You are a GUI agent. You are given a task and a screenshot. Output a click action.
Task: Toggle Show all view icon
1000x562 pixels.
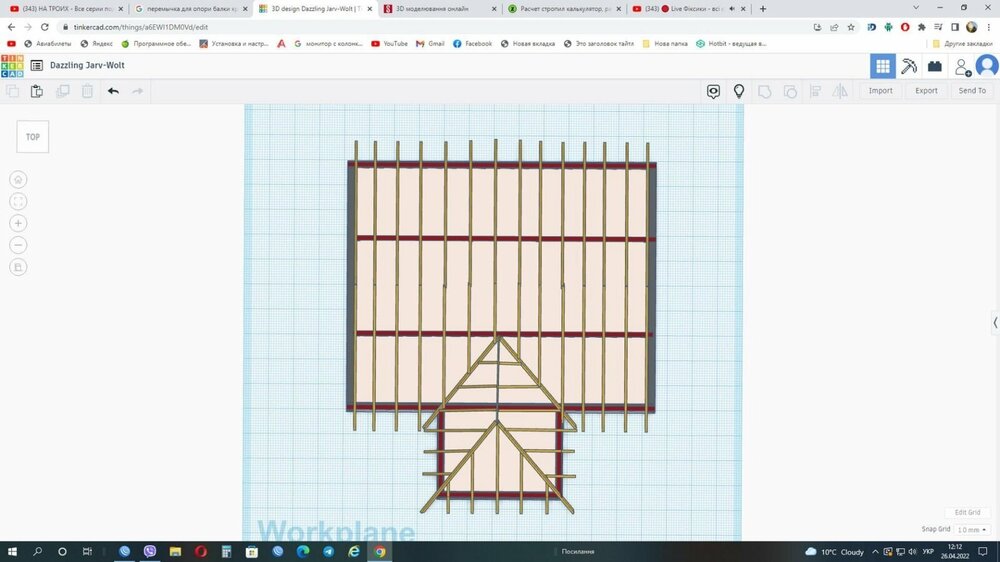(x=713, y=91)
